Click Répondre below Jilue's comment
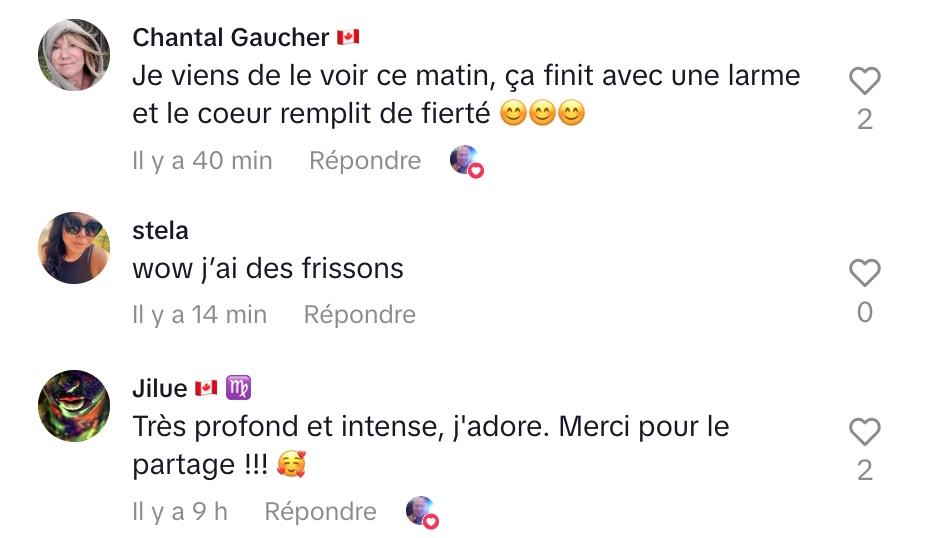The height and width of the screenshot is (538, 938). click(320, 512)
